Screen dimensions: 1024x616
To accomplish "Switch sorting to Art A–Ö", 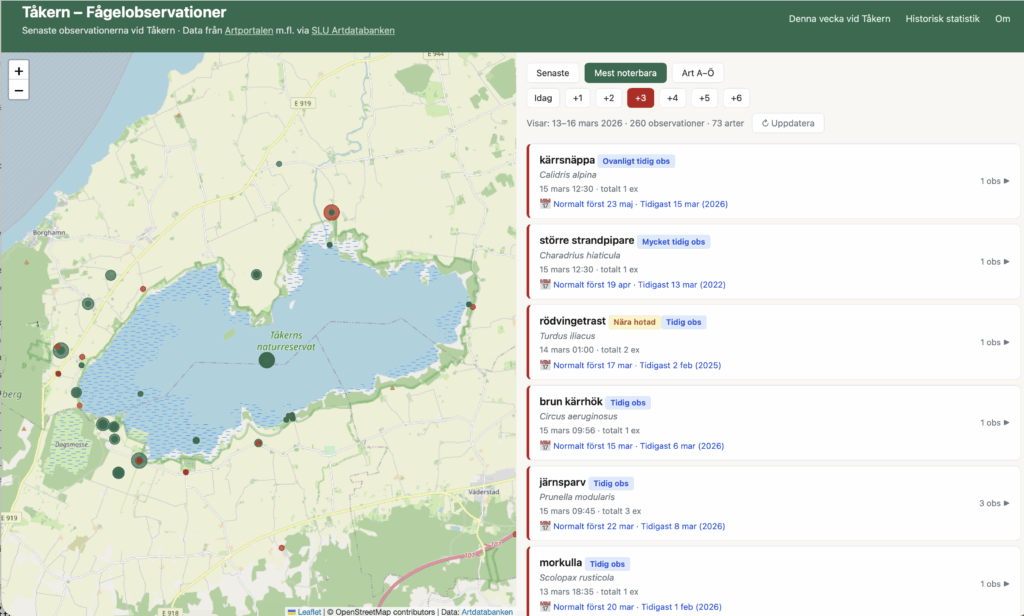I will [x=697, y=73].
